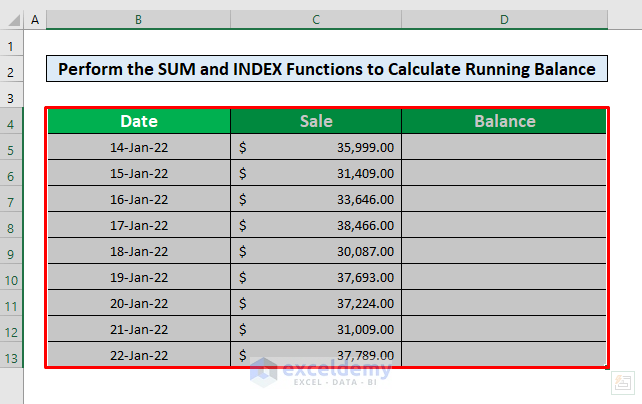
Task: Open the Quick Analysis button
Action: (621, 381)
